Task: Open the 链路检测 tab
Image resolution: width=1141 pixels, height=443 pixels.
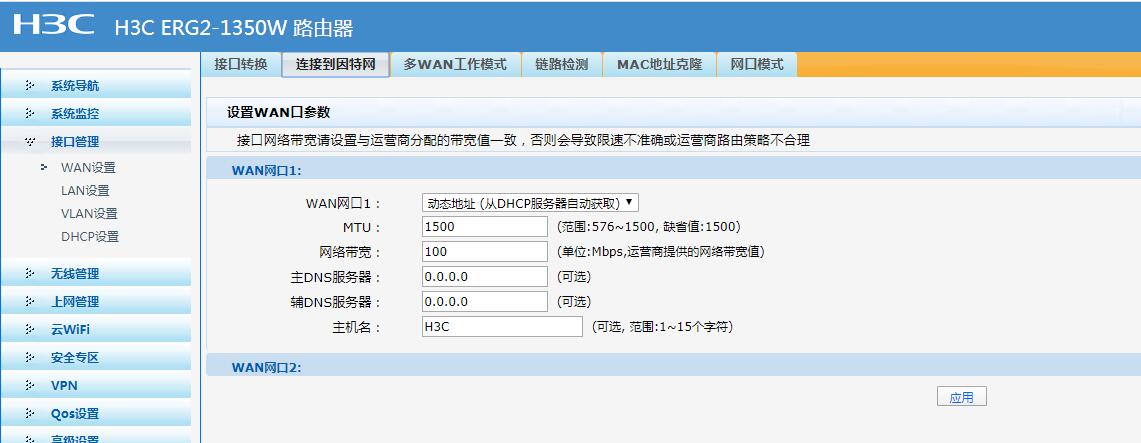Action: [x=562, y=64]
